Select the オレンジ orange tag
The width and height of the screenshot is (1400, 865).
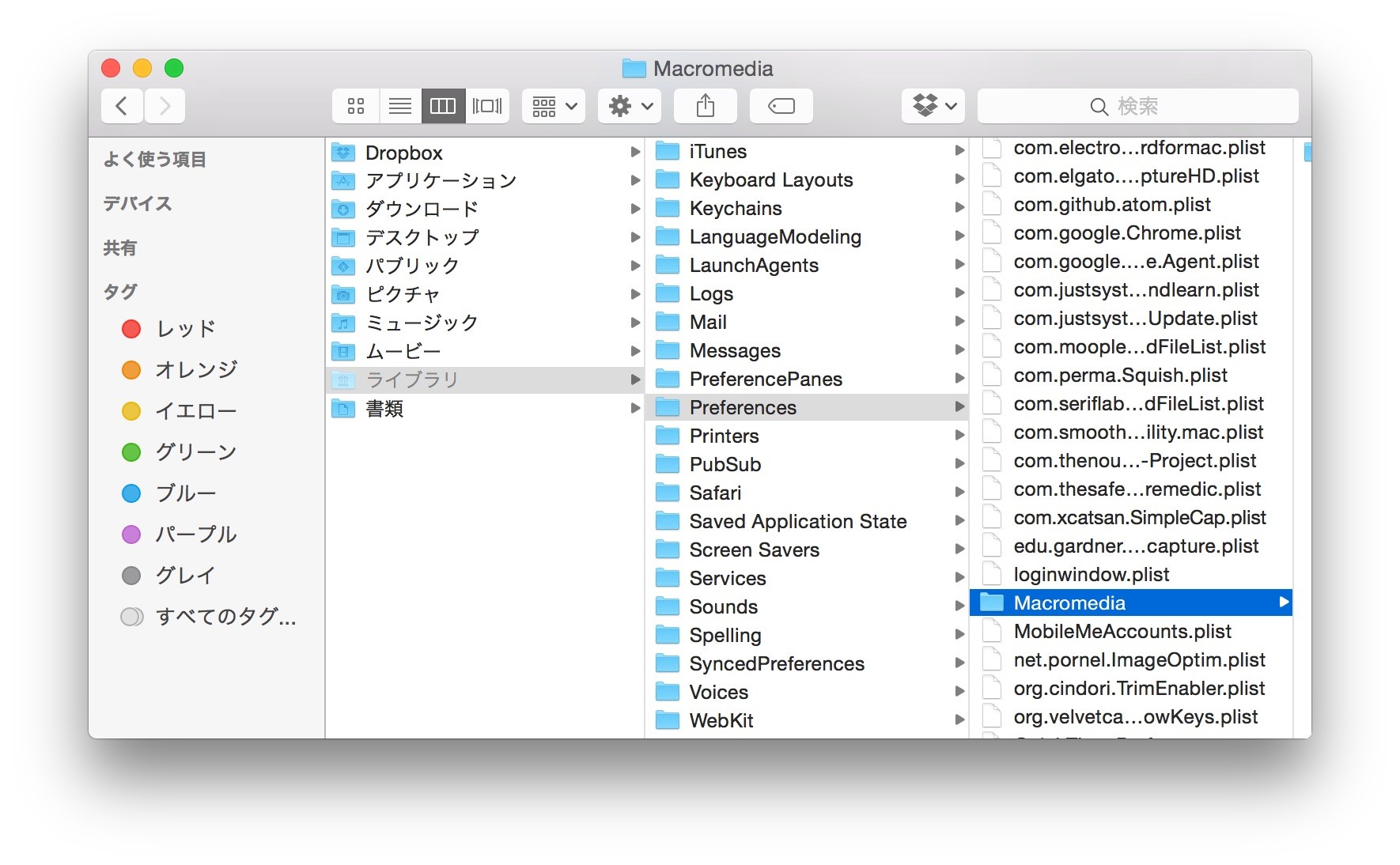[180, 370]
